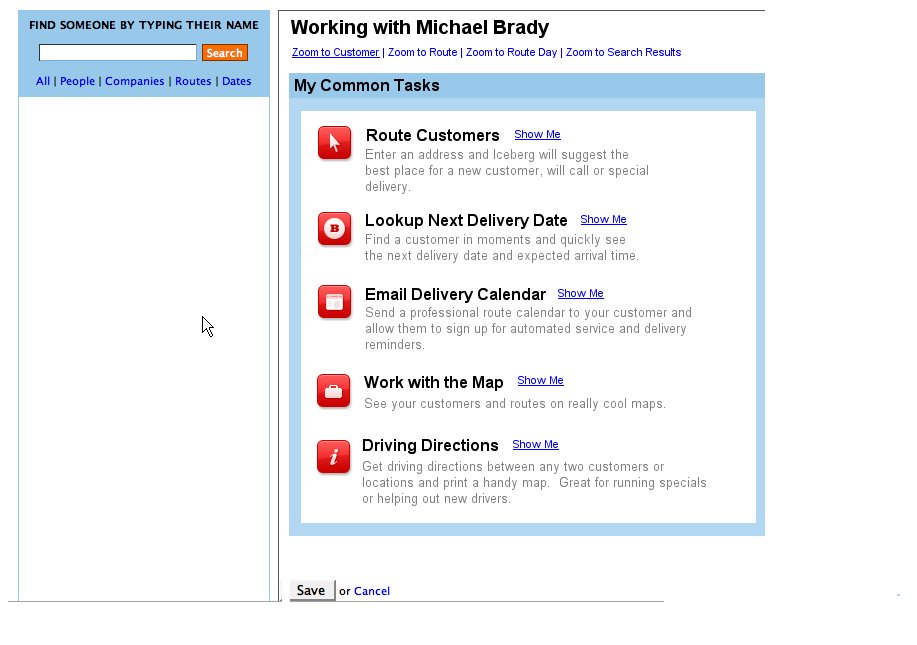This screenshot has width=917, height=645.
Task: Click the Zoom to Route link
Action: tap(422, 53)
